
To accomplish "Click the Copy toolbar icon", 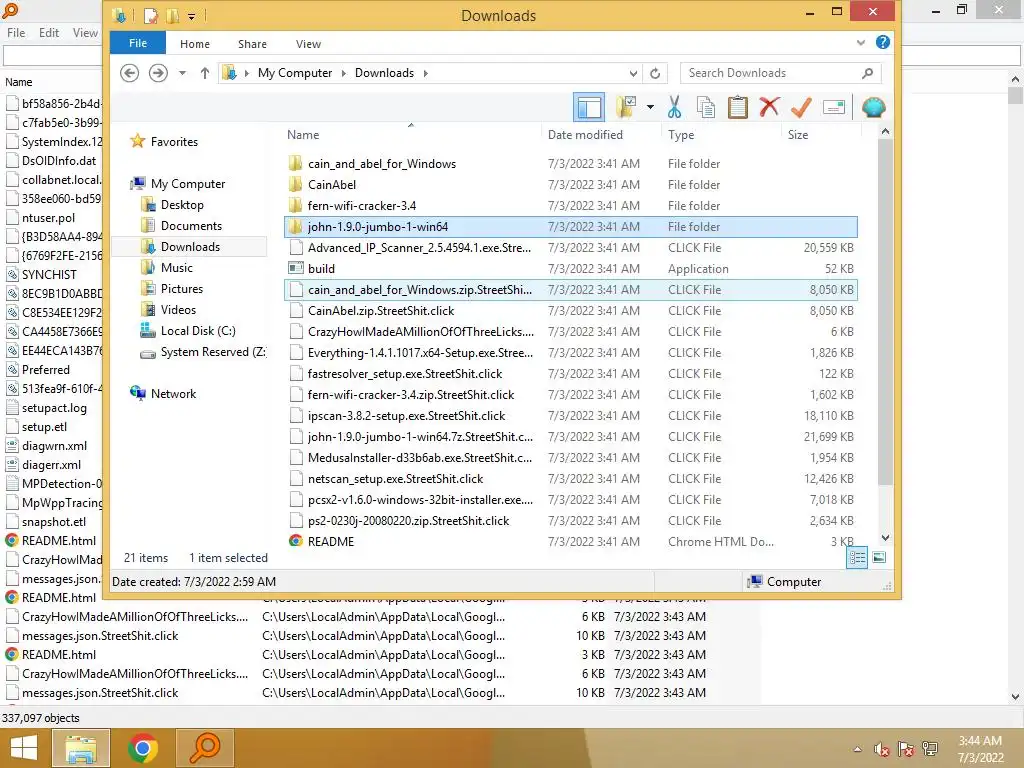I will 706,107.
